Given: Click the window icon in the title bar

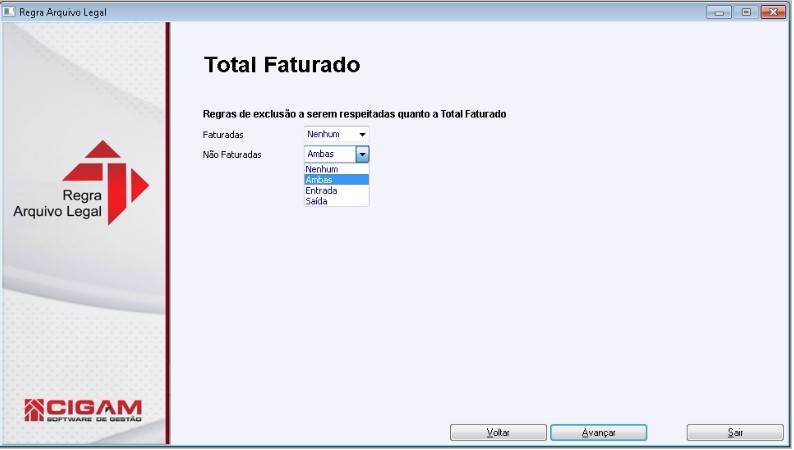Looking at the screenshot, I should click(x=9, y=11).
